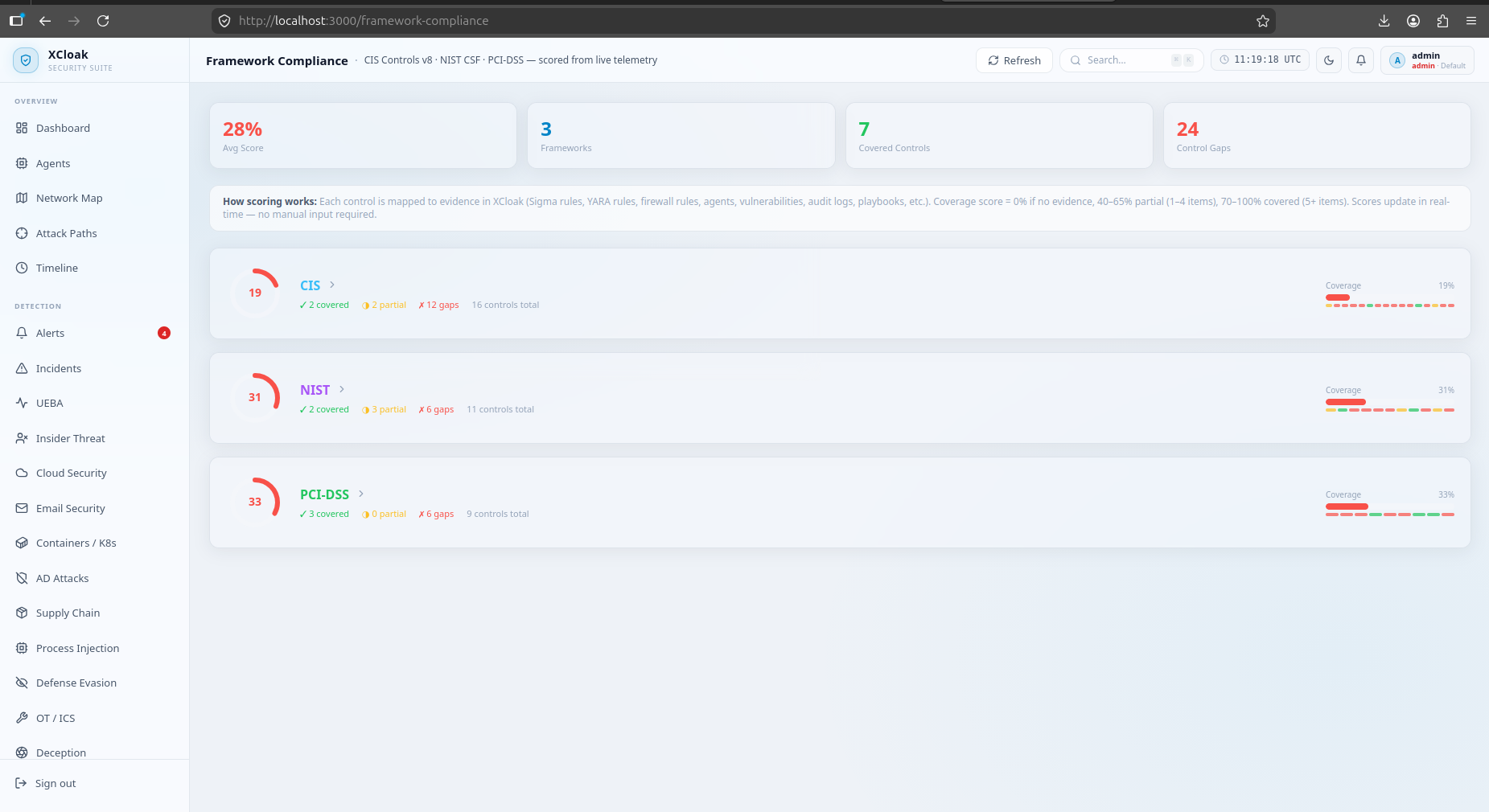This screenshot has height=812, width=1489.
Task: Click the Network Map icon
Action: (22, 198)
